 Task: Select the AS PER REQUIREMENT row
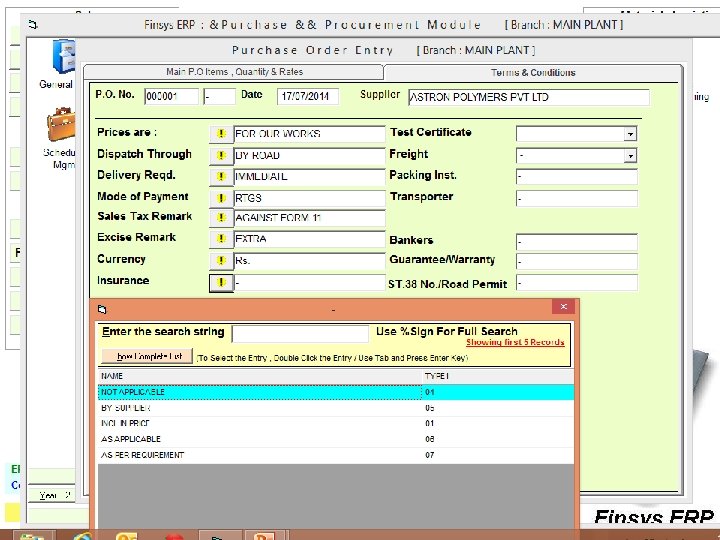(x=336, y=455)
